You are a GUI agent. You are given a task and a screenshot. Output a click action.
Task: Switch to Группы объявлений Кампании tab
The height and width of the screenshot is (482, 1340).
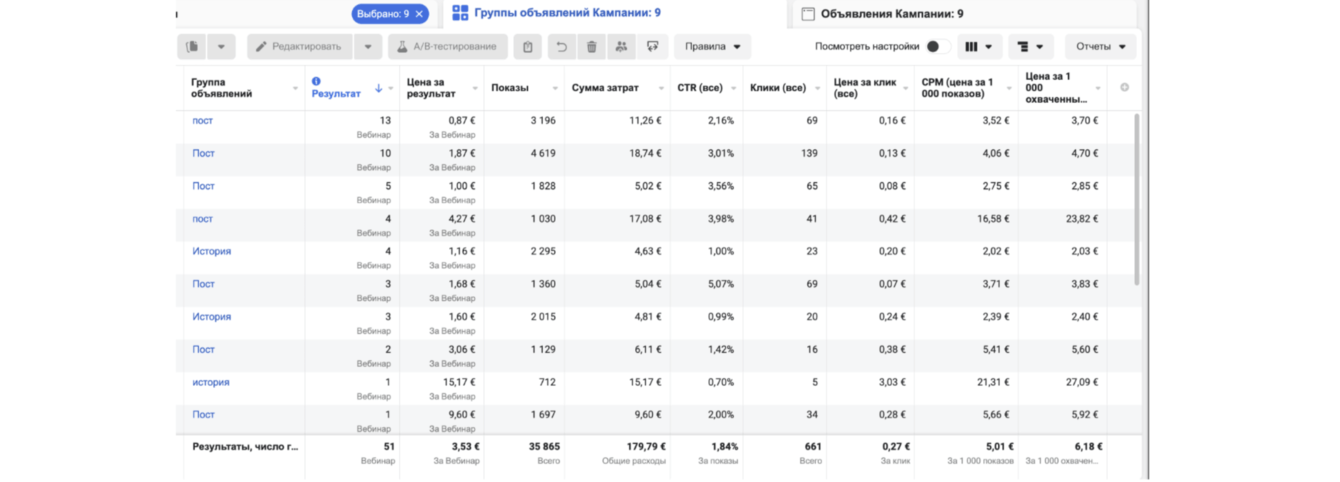[556, 13]
